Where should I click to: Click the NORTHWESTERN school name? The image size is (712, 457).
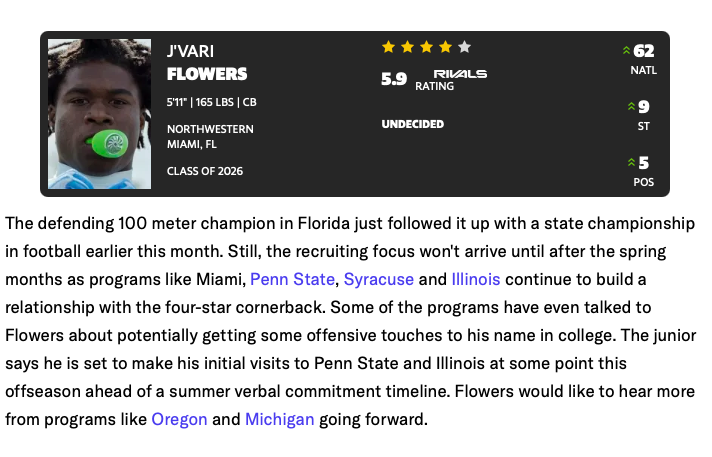(210, 129)
